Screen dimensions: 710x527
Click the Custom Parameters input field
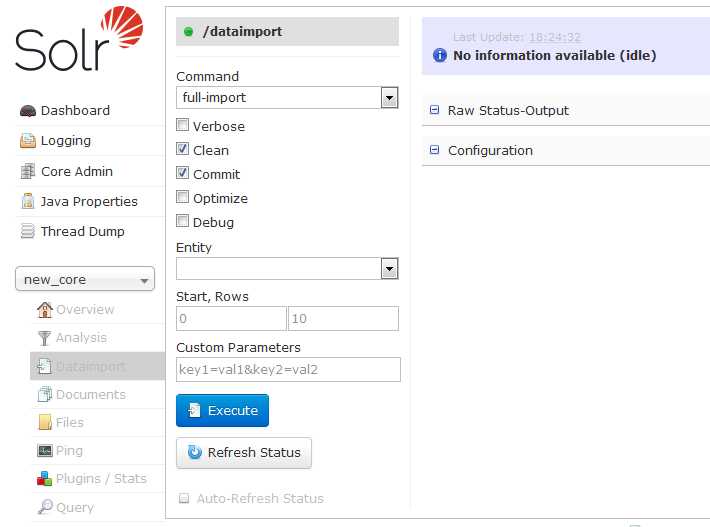pos(288,369)
